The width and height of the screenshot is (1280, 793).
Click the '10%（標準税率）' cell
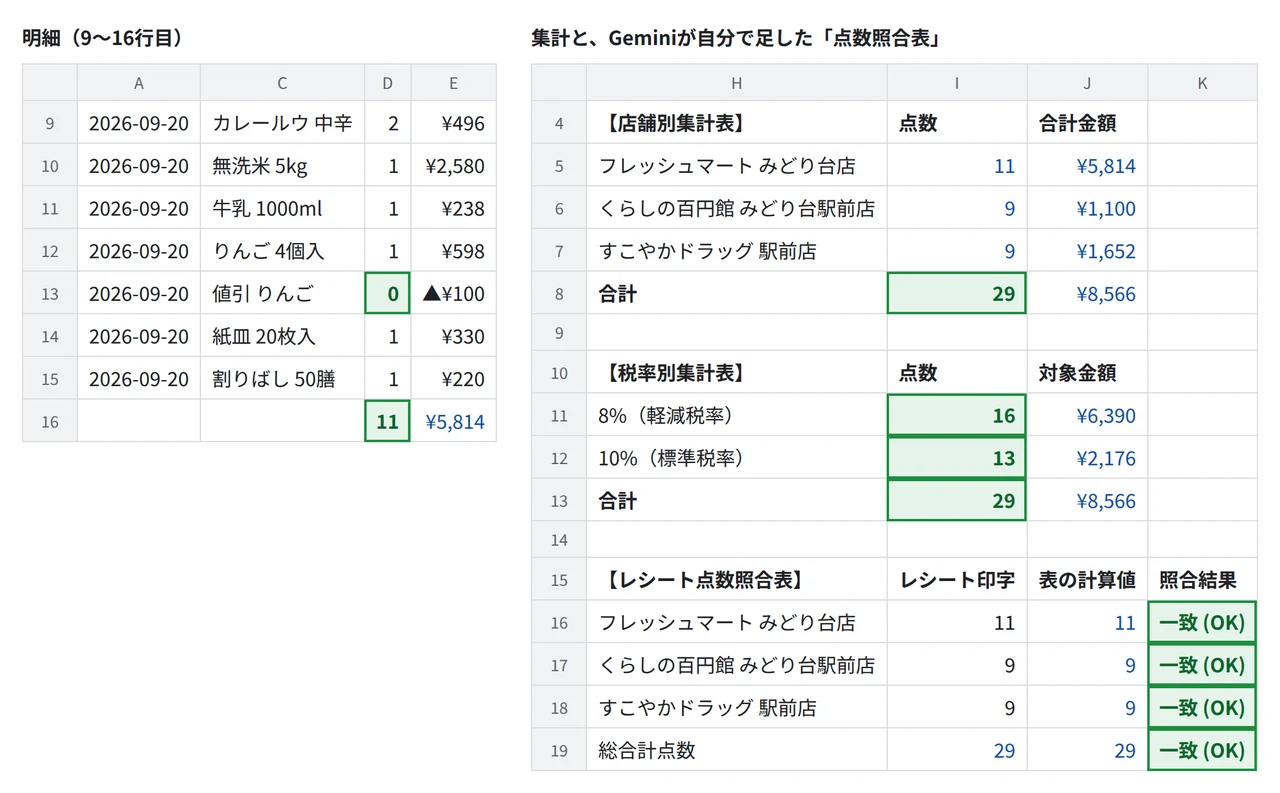(x=736, y=458)
